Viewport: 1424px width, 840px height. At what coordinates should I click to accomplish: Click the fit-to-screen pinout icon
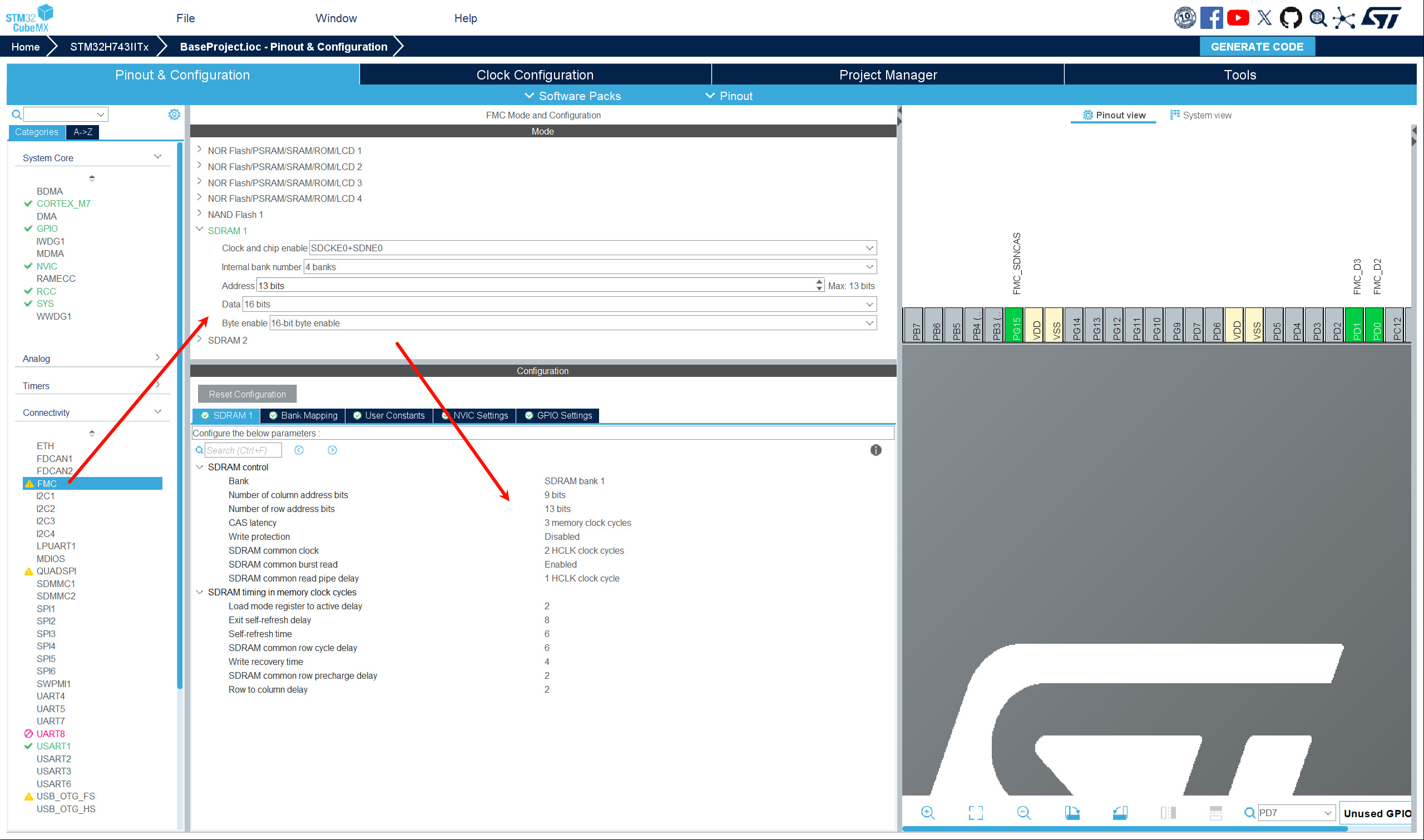point(976,813)
